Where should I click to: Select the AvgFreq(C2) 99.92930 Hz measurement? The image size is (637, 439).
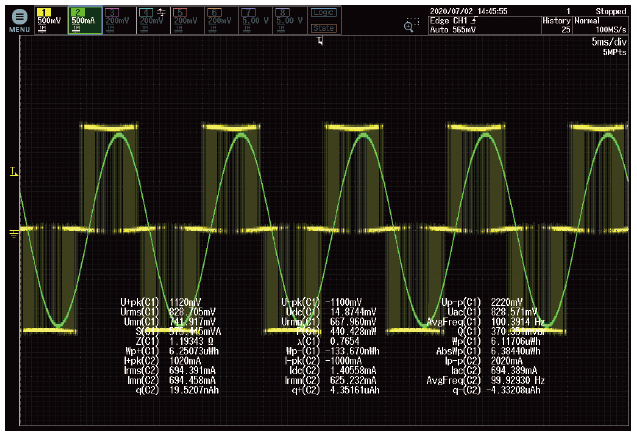pyautogui.click(x=485, y=380)
